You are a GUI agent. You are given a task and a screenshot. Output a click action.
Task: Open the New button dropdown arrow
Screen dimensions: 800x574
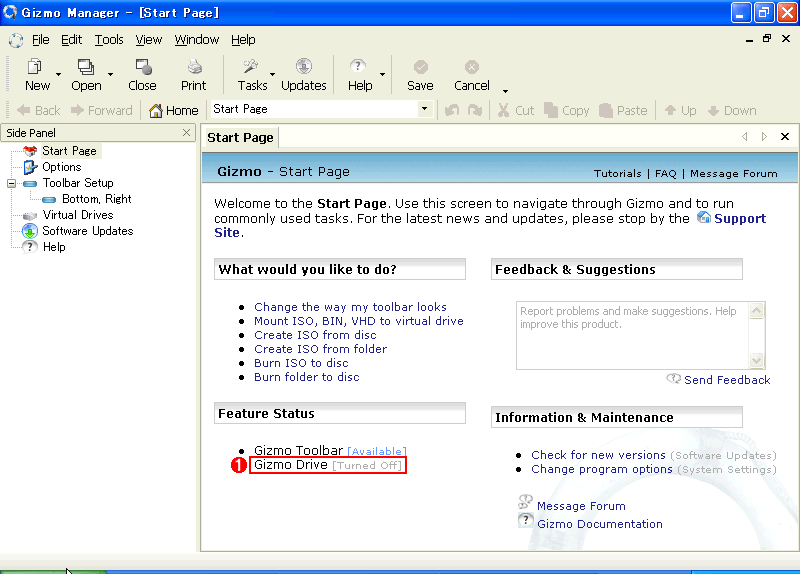[58, 74]
